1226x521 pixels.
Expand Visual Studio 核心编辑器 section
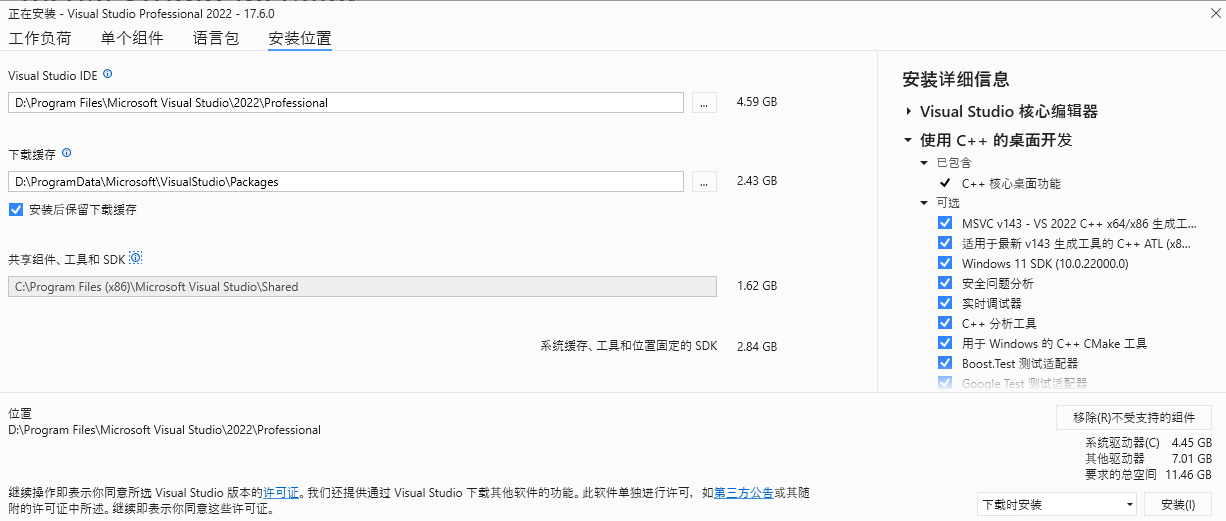pyautogui.click(x=908, y=112)
